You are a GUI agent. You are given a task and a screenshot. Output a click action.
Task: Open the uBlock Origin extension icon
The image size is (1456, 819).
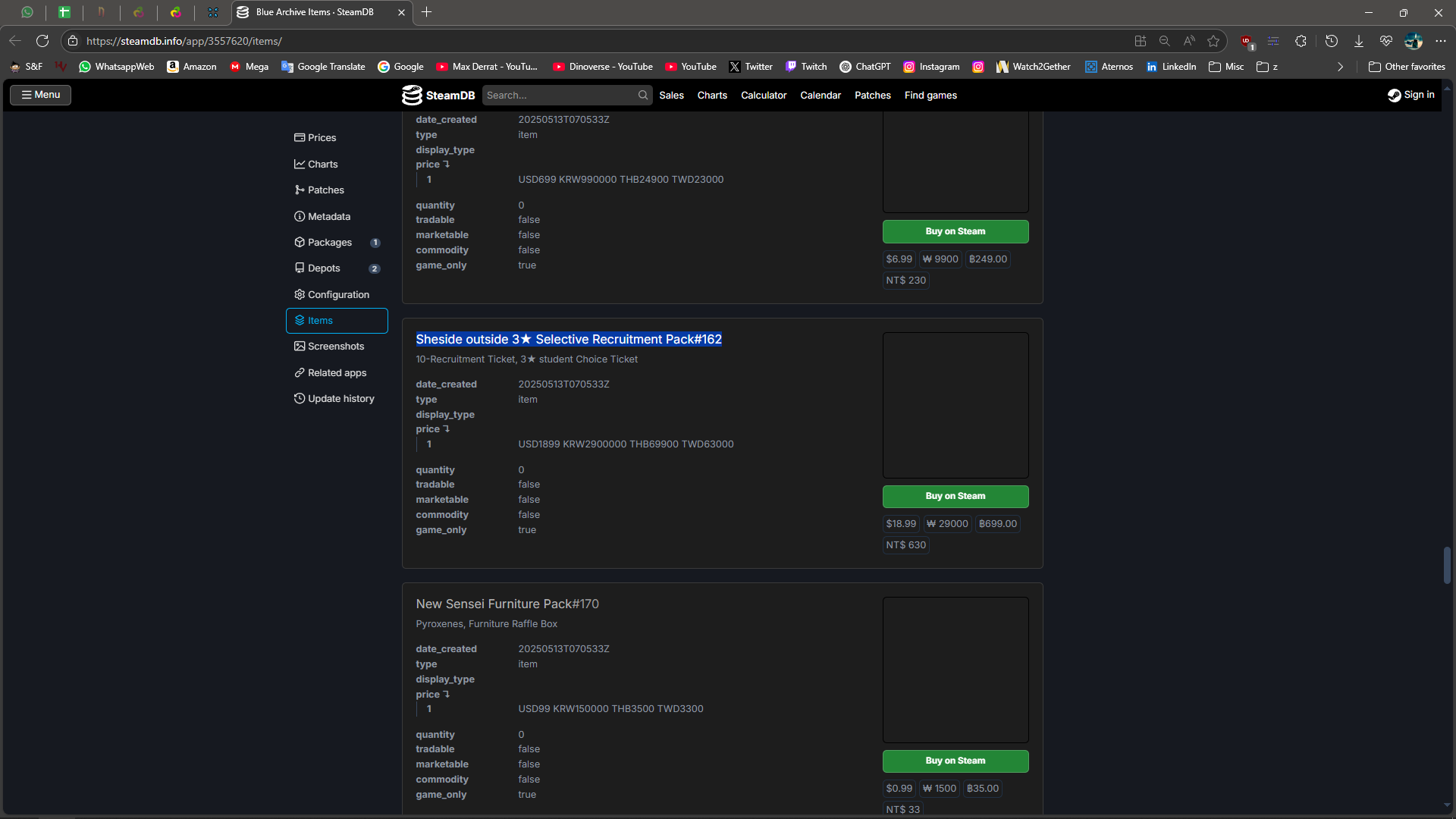pyautogui.click(x=1247, y=42)
